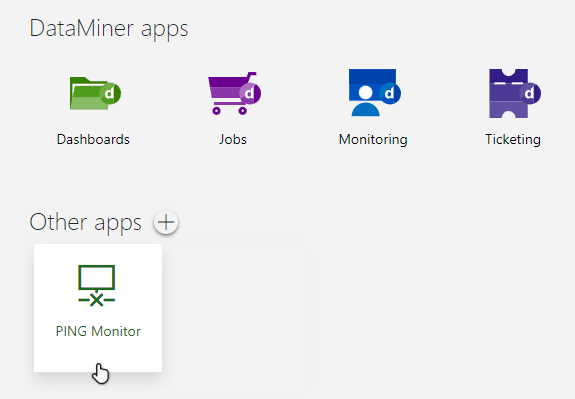Screen dimensions: 575x399
Task: Launch the Jobs shopping cart icon
Action: click(x=235, y=93)
